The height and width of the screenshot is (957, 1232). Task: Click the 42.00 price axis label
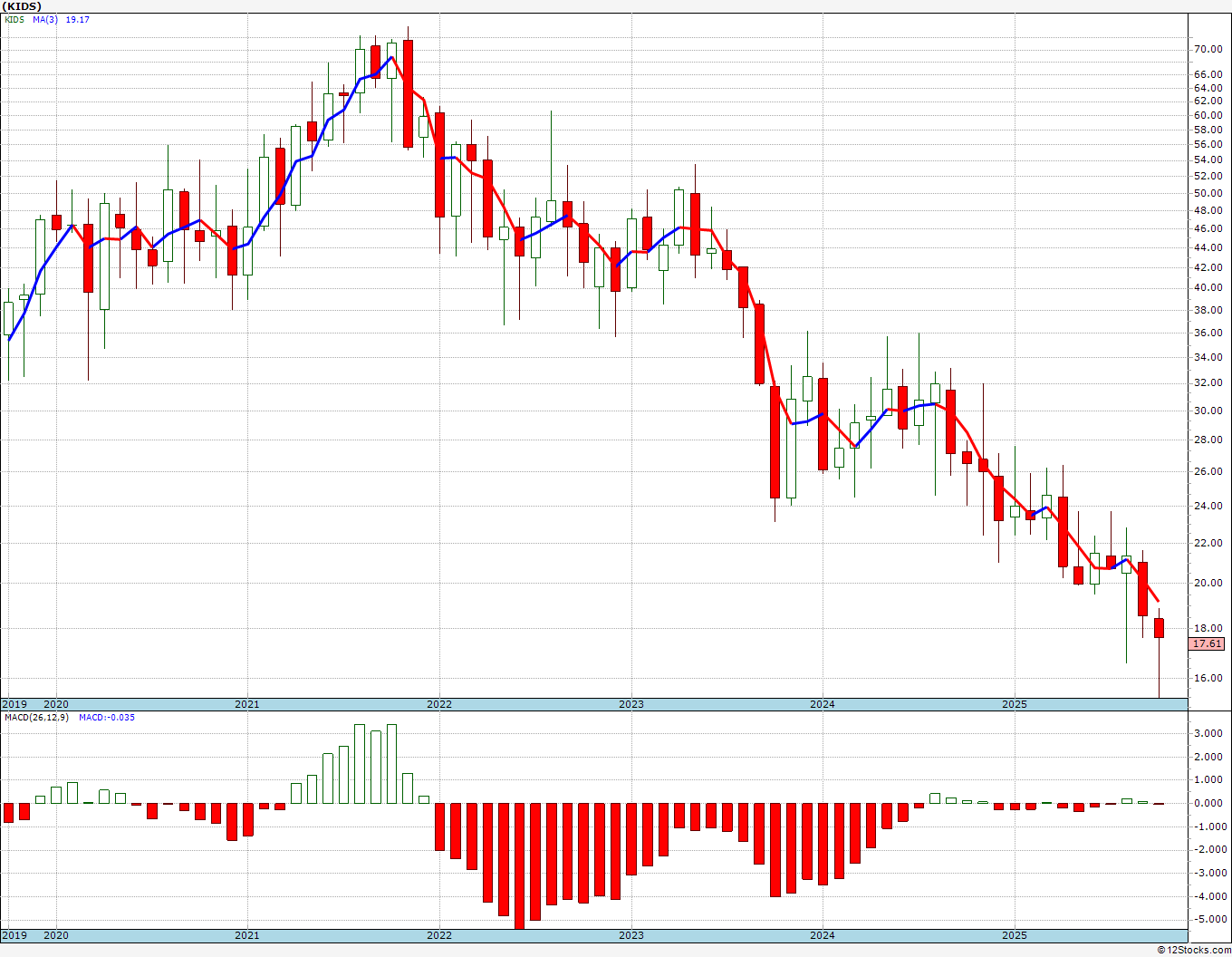tap(1208, 267)
